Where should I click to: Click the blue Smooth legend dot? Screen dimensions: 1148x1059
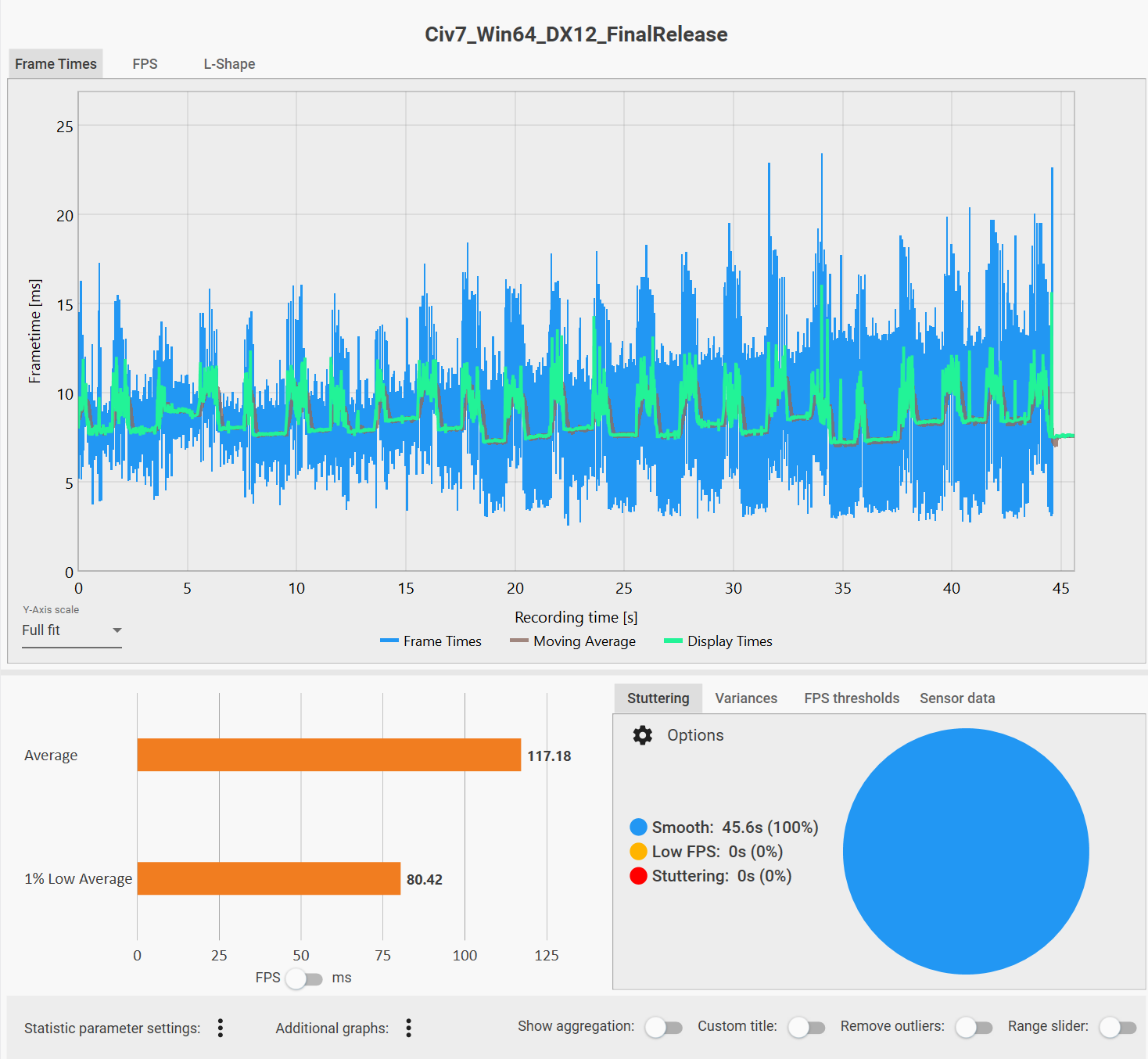[638, 827]
